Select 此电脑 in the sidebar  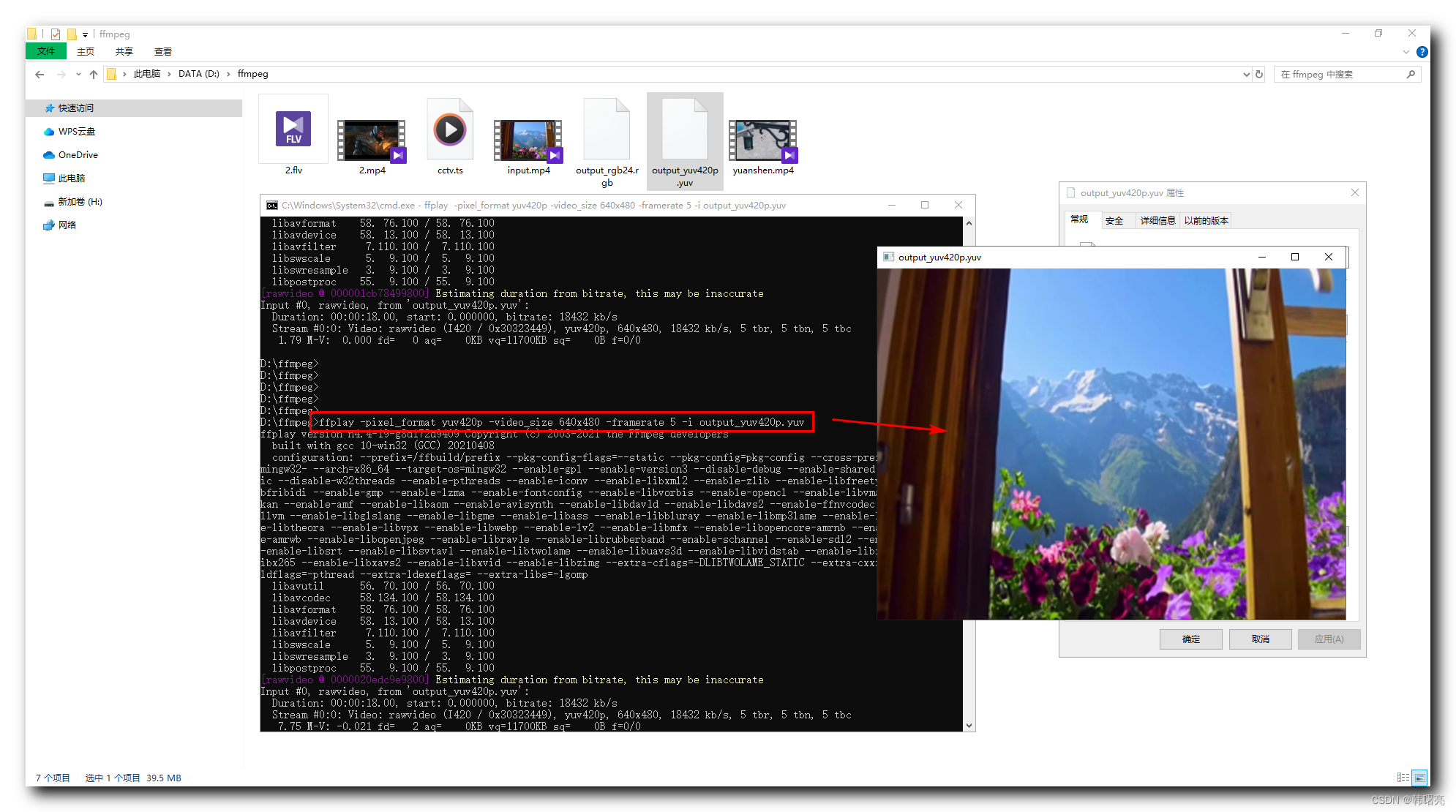point(70,178)
